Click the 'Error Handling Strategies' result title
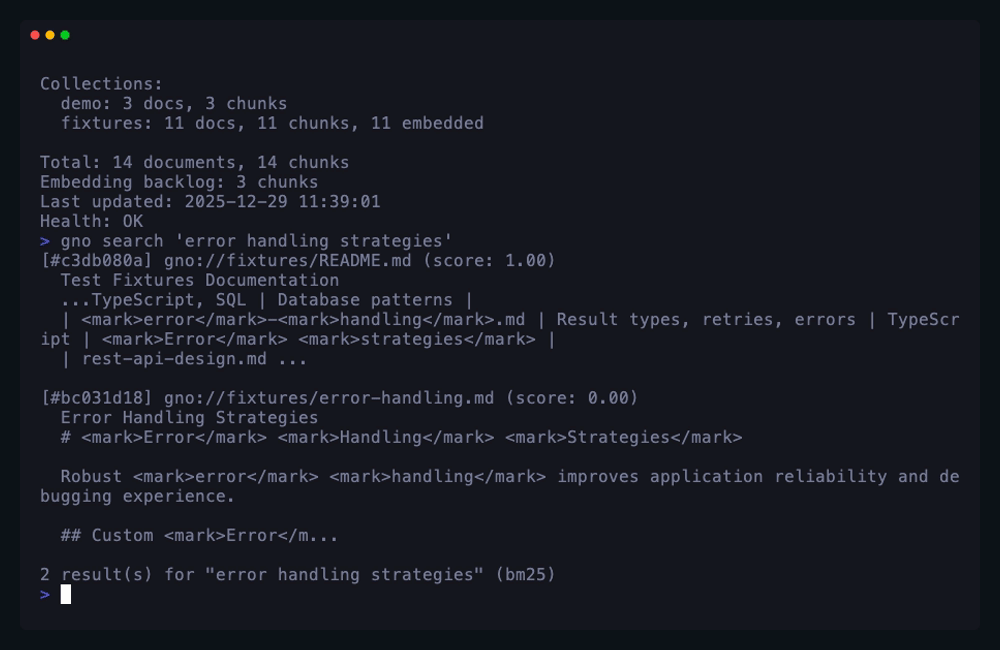1000x650 pixels. click(189, 417)
